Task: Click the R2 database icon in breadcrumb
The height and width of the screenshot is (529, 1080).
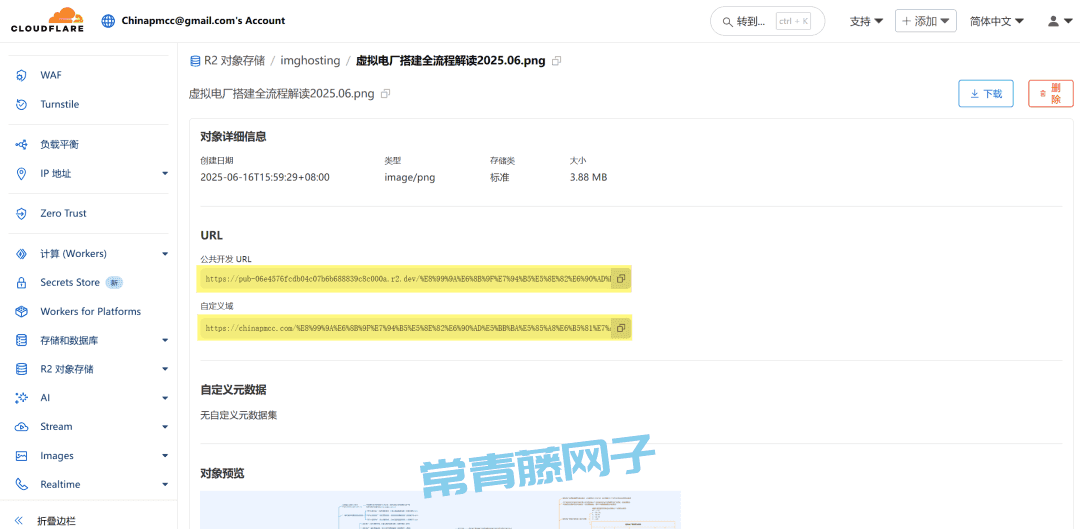Action: tap(195, 61)
